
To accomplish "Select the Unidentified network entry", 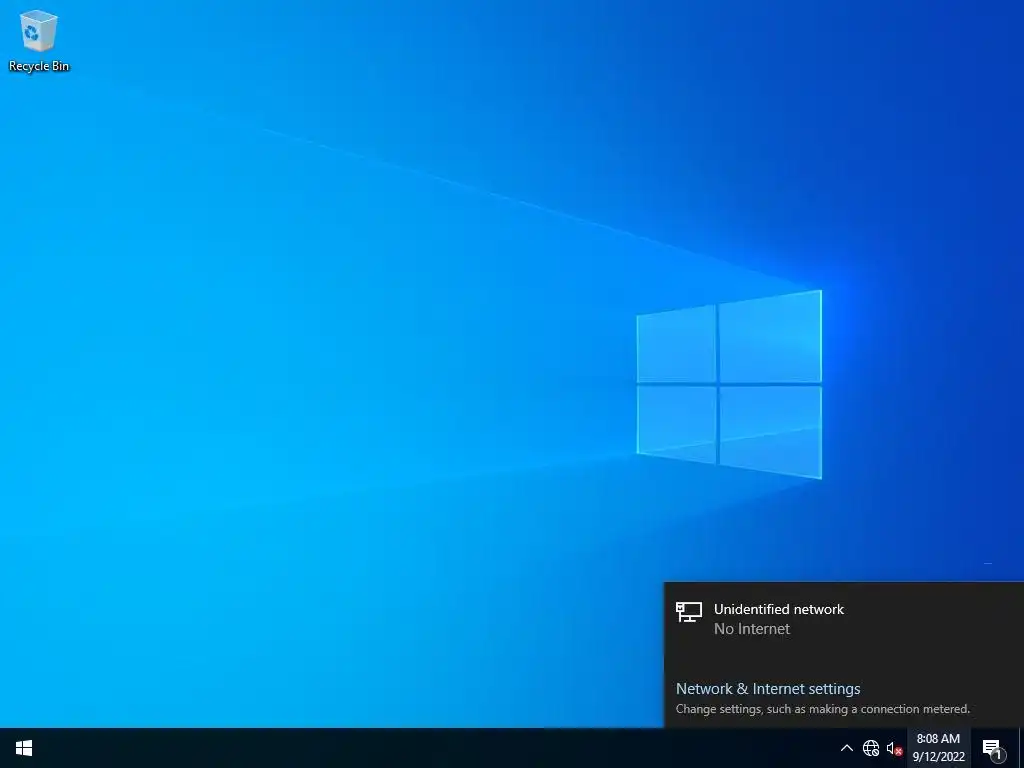I will [844, 619].
